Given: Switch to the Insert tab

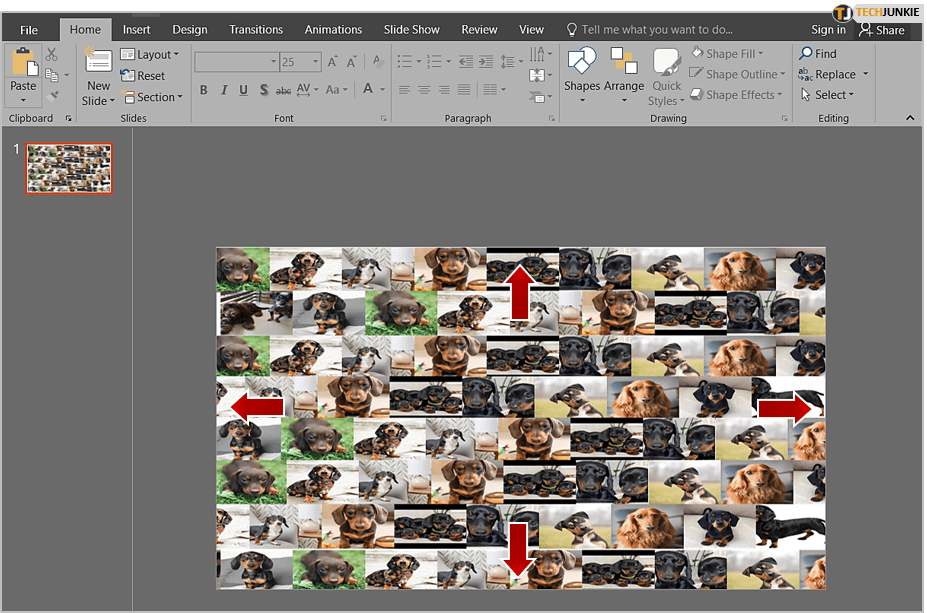Looking at the screenshot, I should pos(137,30).
